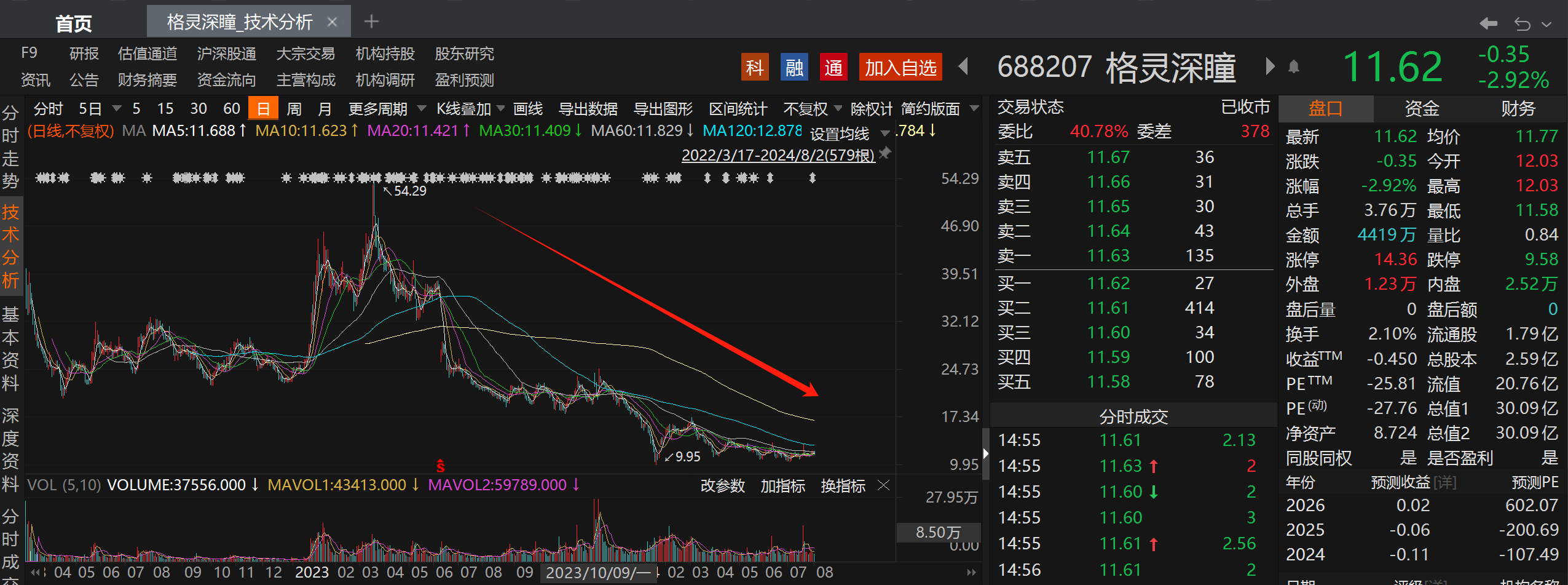
Task: Select the 60-minute period
Action: [x=232, y=109]
